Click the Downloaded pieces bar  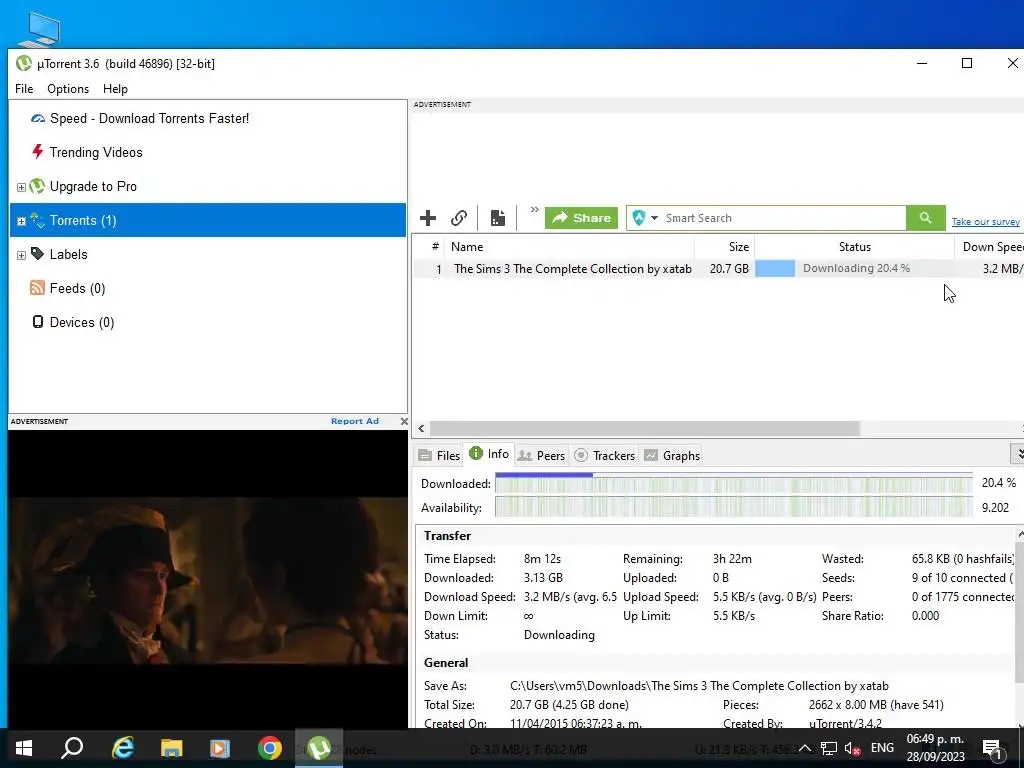pos(733,483)
